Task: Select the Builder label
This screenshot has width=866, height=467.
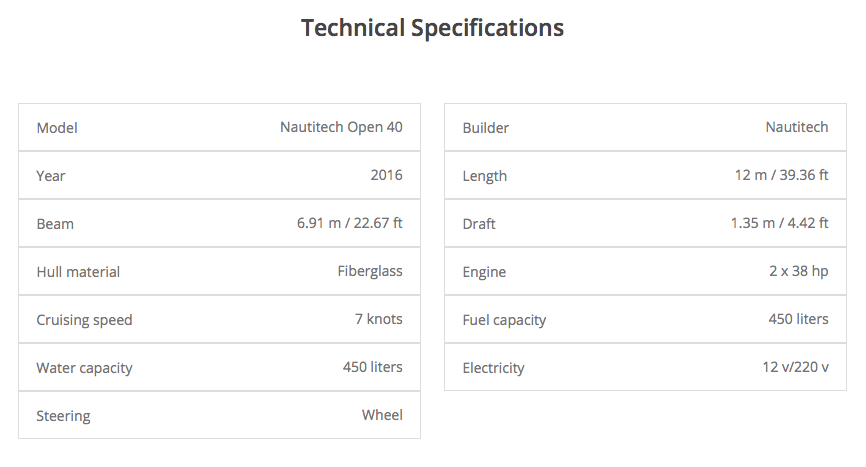Action: pyautogui.click(x=485, y=128)
